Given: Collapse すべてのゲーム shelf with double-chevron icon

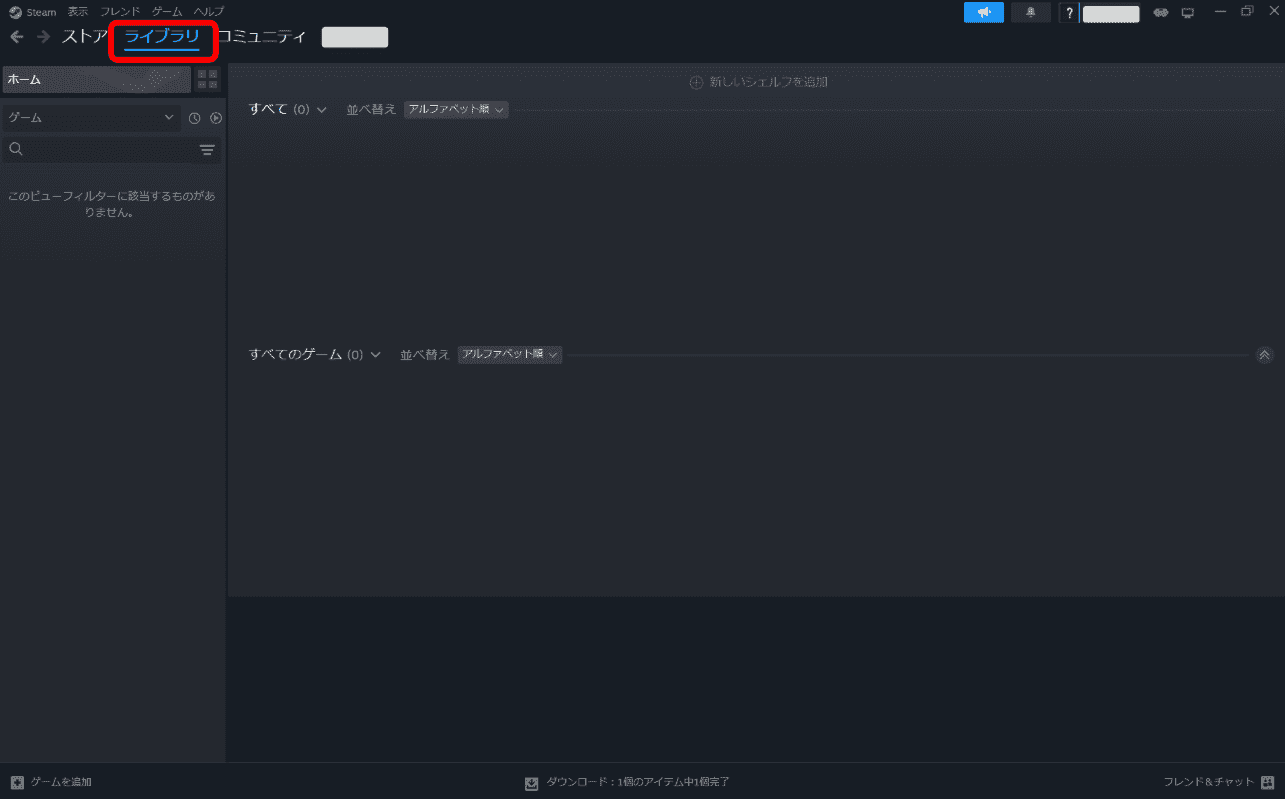Looking at the screenshot, I should tap(1264, 354).
